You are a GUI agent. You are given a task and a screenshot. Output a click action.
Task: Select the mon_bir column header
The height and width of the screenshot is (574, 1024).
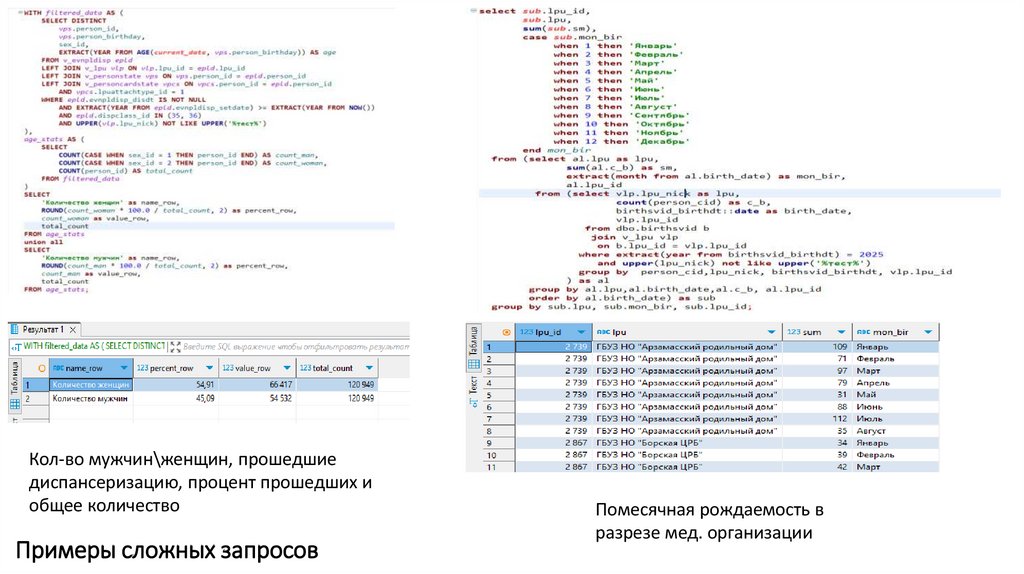point(895,332)
